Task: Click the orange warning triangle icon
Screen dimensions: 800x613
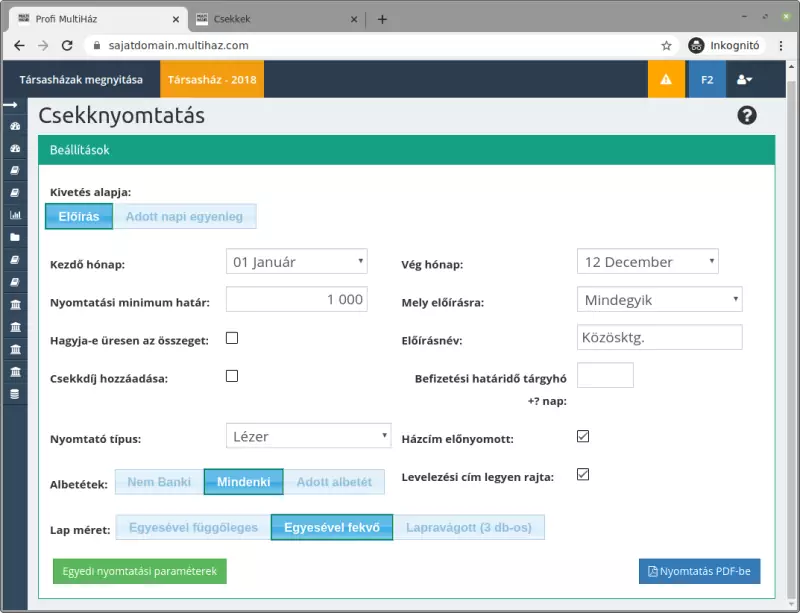Action: pos(666,79)
